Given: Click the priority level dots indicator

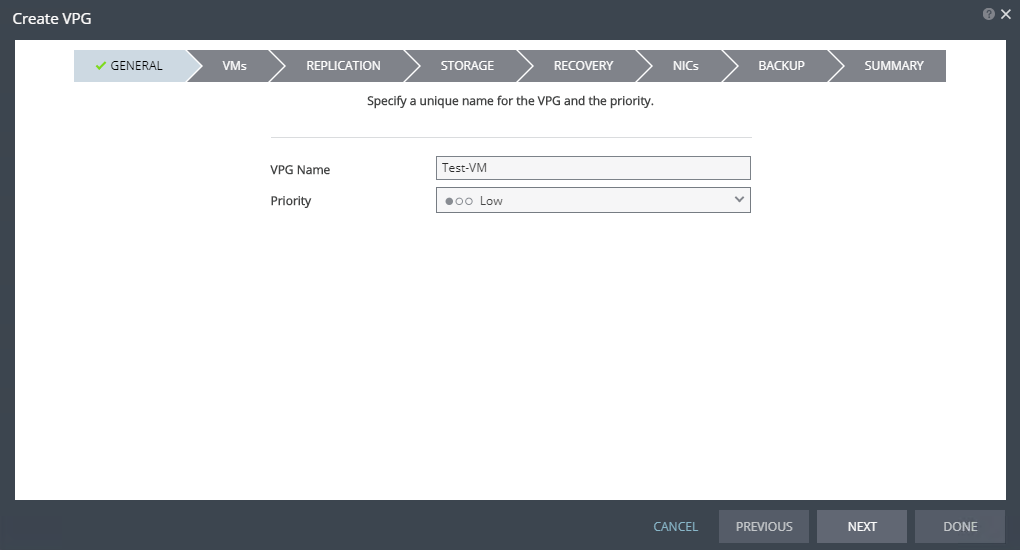Looking at the screenshot, I should [459, 201].
